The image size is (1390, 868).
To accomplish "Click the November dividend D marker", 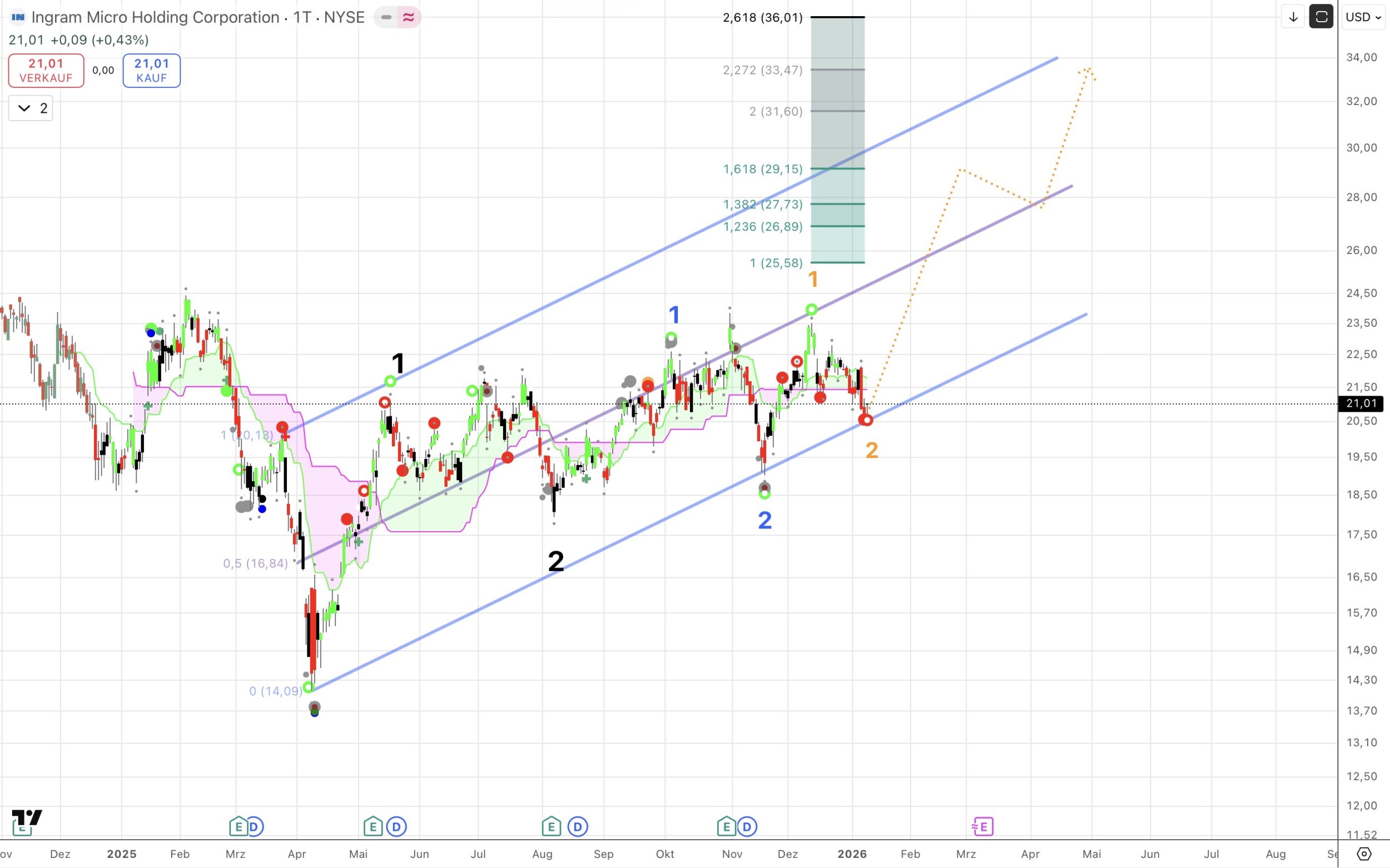I will click(x=747, y=827).
